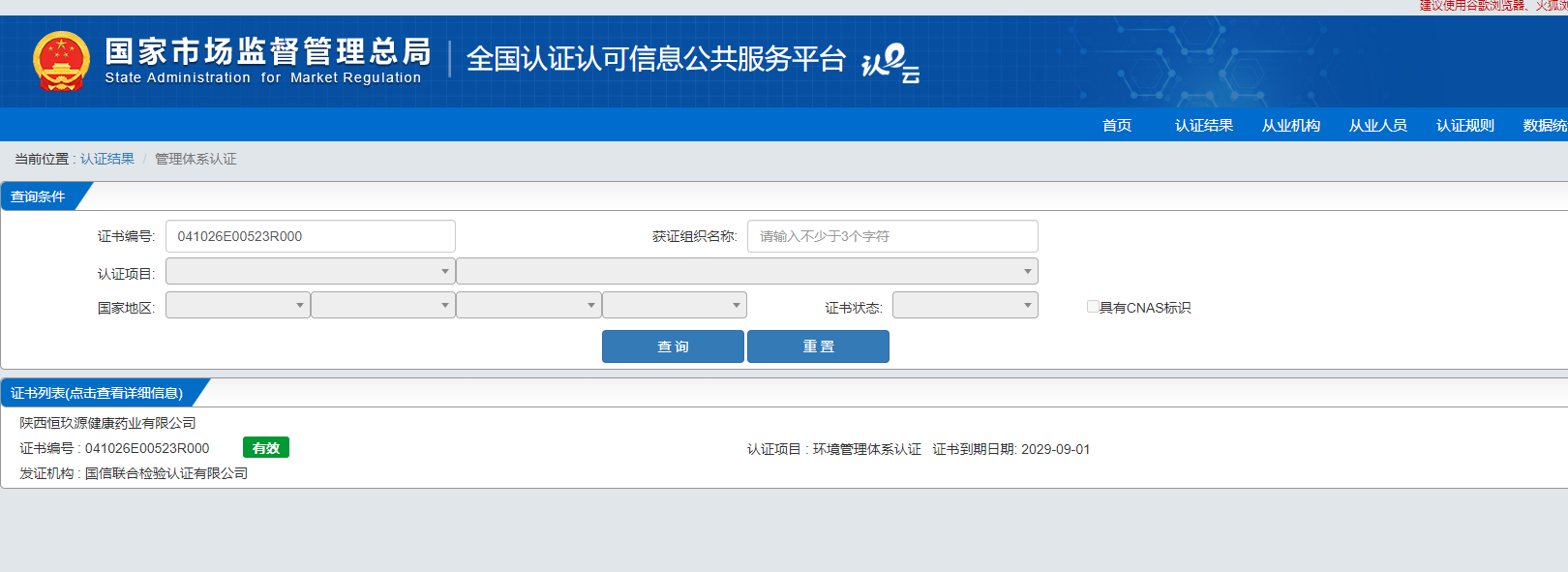Click the green 有效 status badge

click(266, 447)
